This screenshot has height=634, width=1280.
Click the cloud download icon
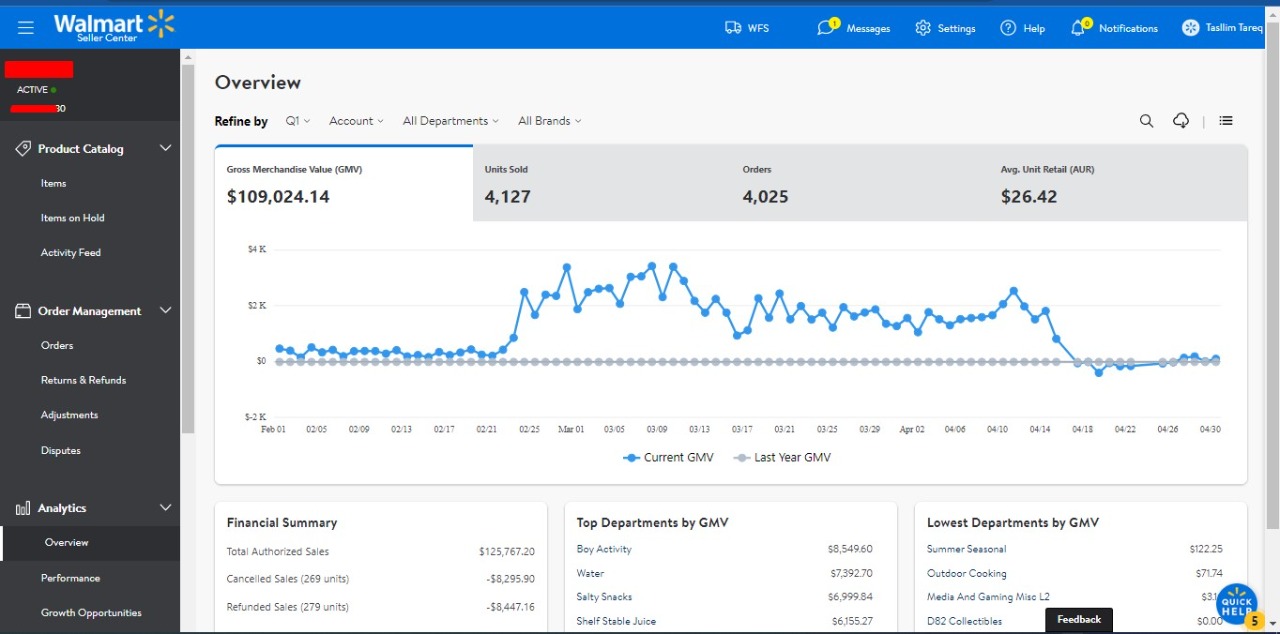click(1181, 121)
